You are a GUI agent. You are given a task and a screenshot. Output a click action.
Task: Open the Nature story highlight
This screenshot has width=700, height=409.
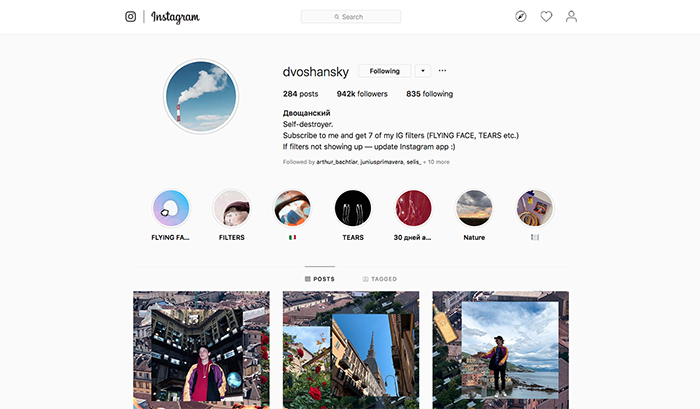point(474,208)
